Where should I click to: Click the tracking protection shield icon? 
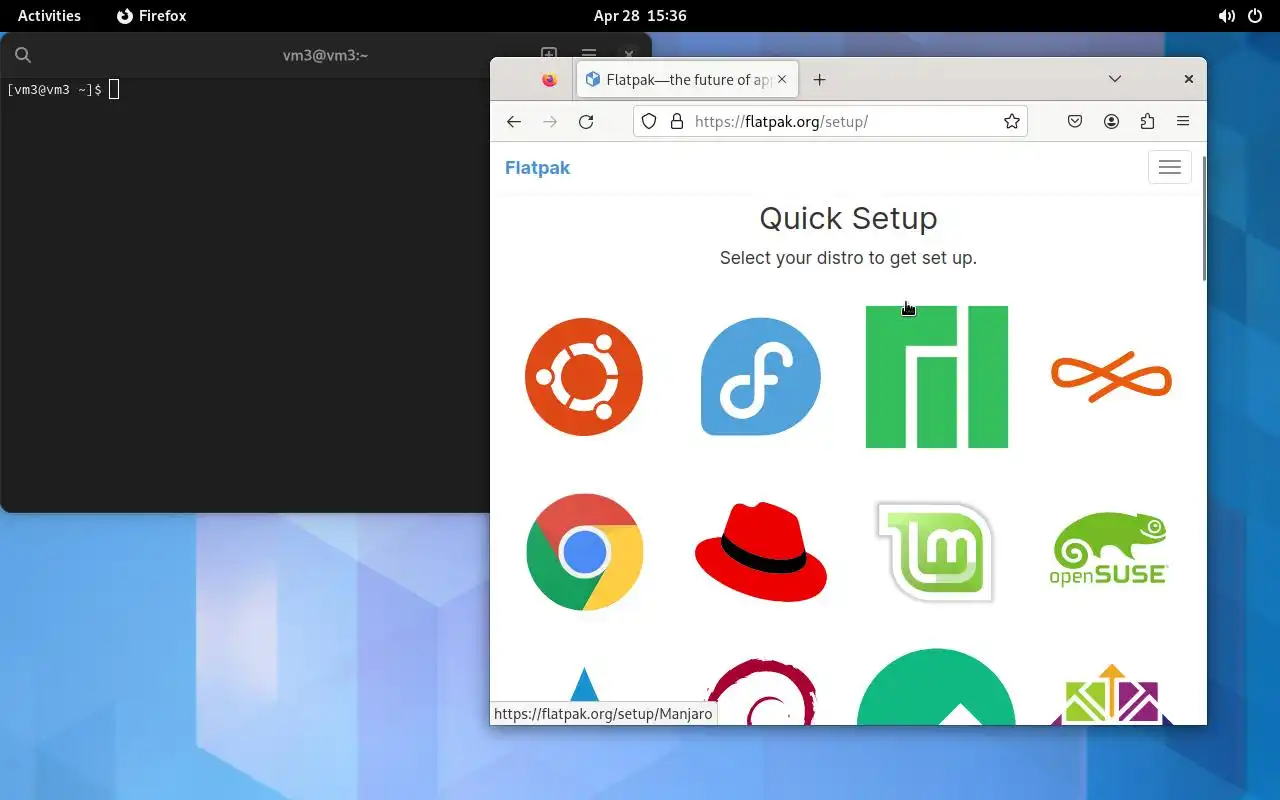click(649, 121)
